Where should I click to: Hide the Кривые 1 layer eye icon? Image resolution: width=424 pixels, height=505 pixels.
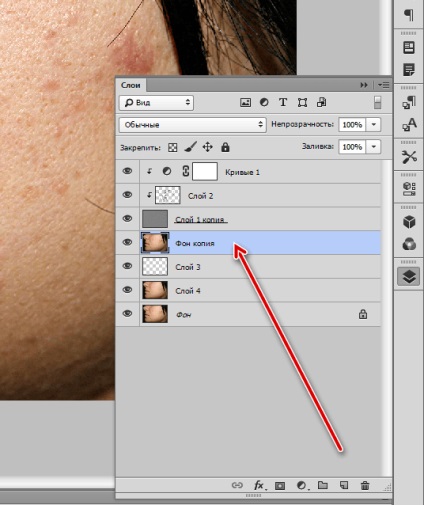pyautogui.click(x=127, y=171)
